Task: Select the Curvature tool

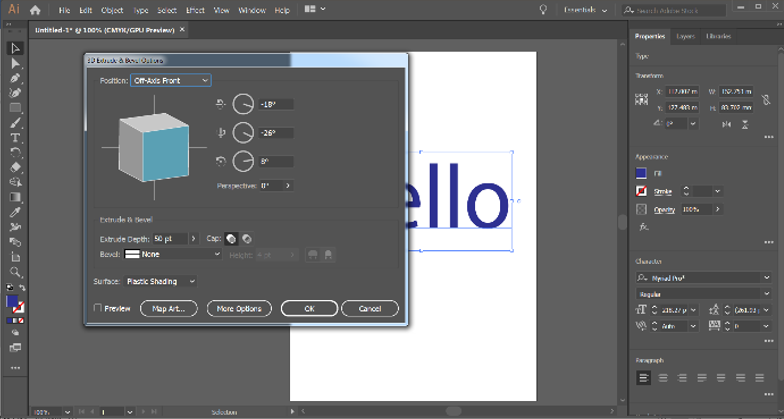Action: (x=15, y=93)
